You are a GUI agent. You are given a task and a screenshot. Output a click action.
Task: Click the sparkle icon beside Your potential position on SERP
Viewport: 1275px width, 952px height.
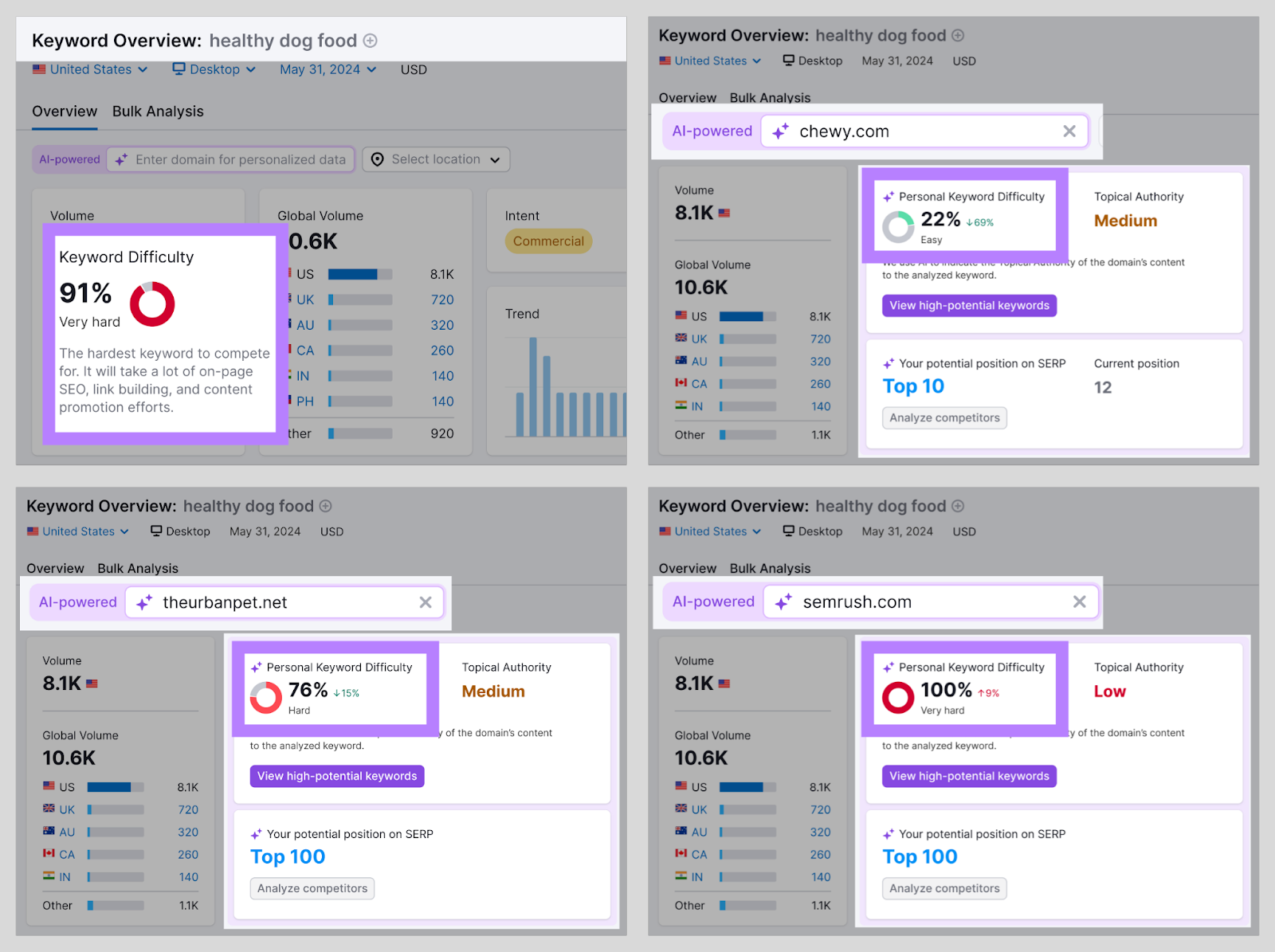[888, 363]
